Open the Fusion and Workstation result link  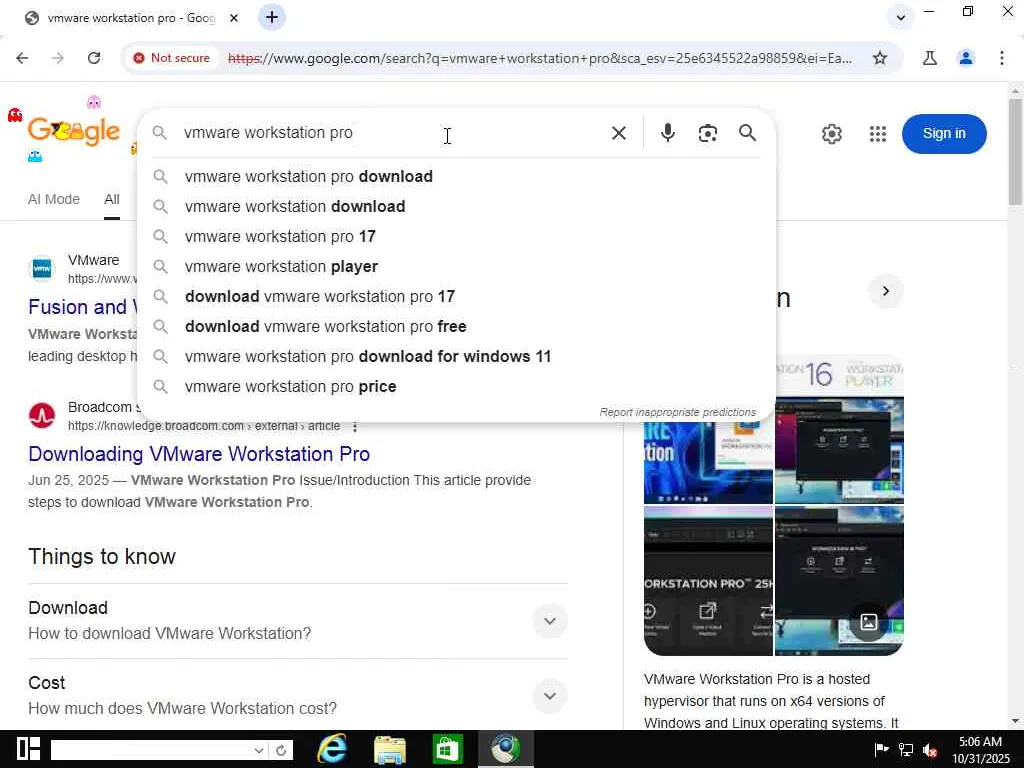(82, 307)
